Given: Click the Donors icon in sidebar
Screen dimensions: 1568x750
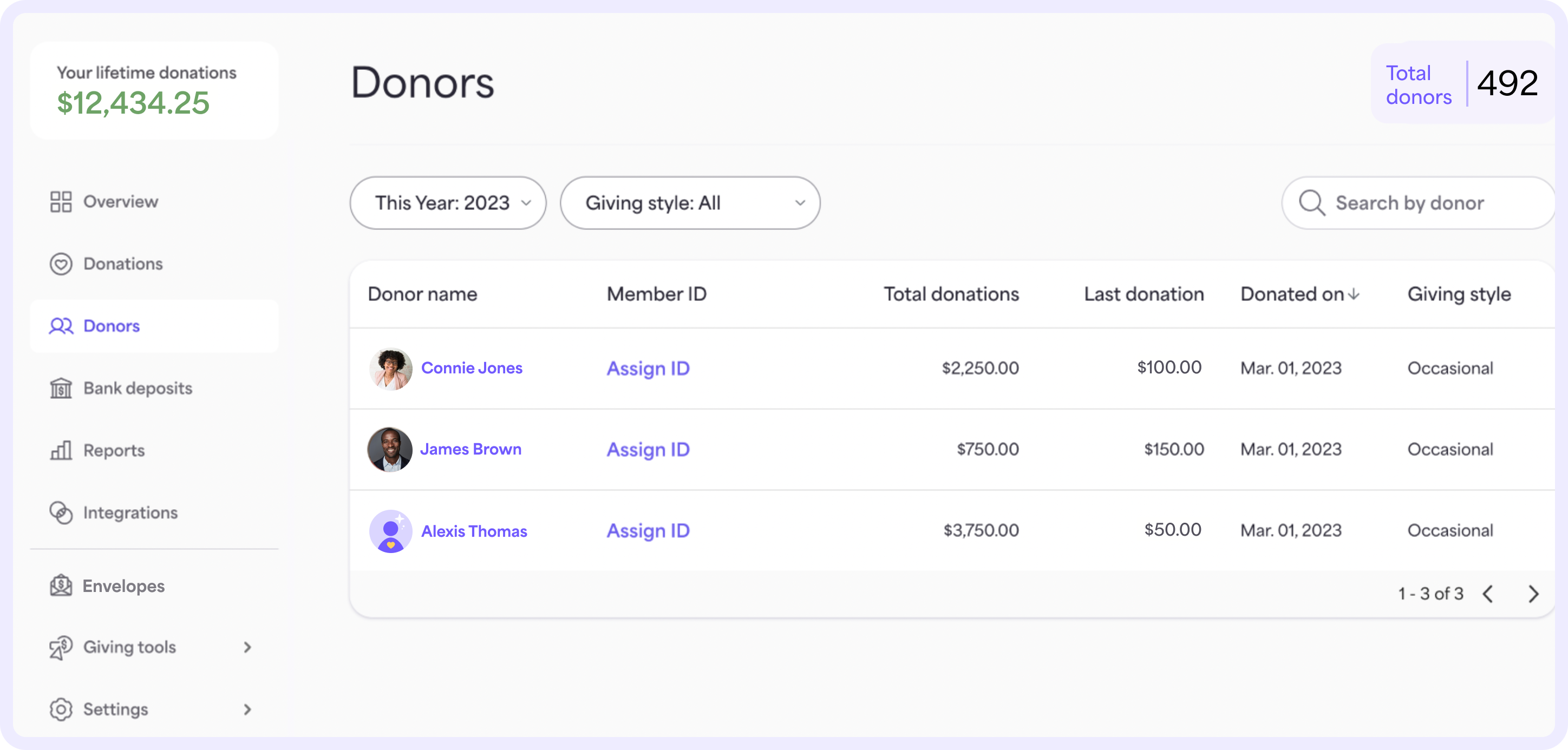Looking at the screenshot, I should pyautogui.click(x=61, y=325).
